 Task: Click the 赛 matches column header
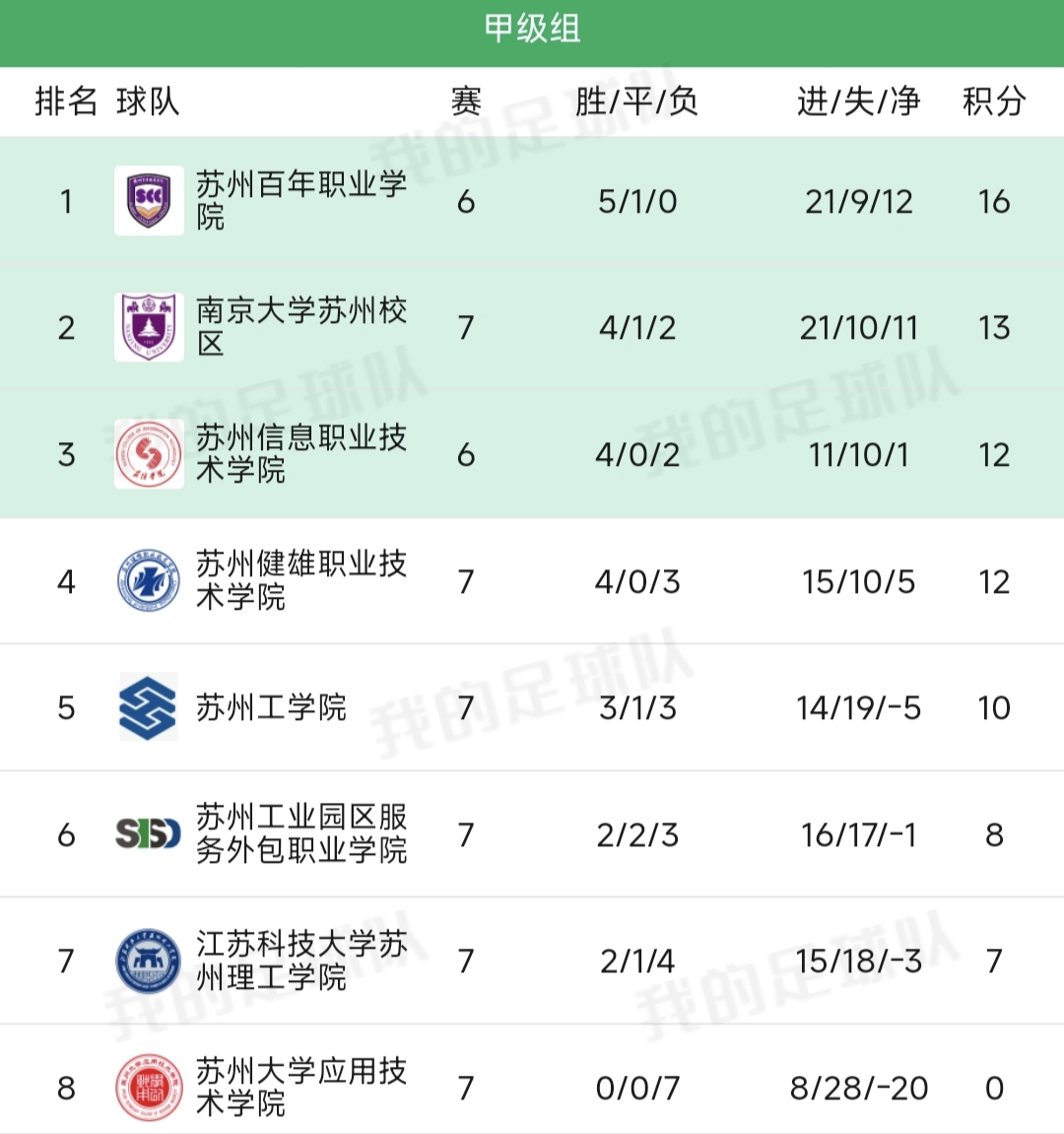(466, 101)
